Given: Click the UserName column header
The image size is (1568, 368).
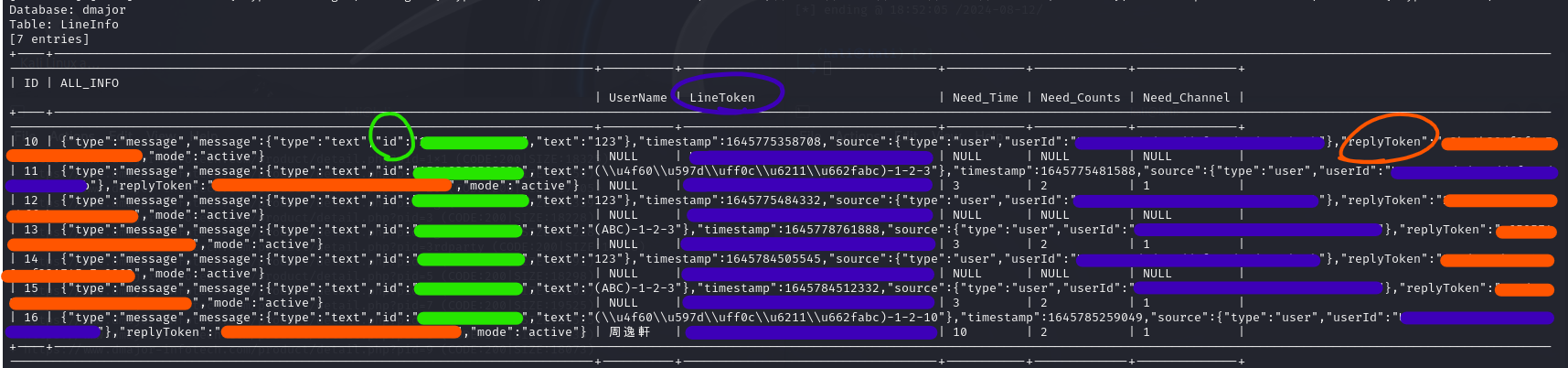Looking at the screenshot, I should (x=638, y=98).
